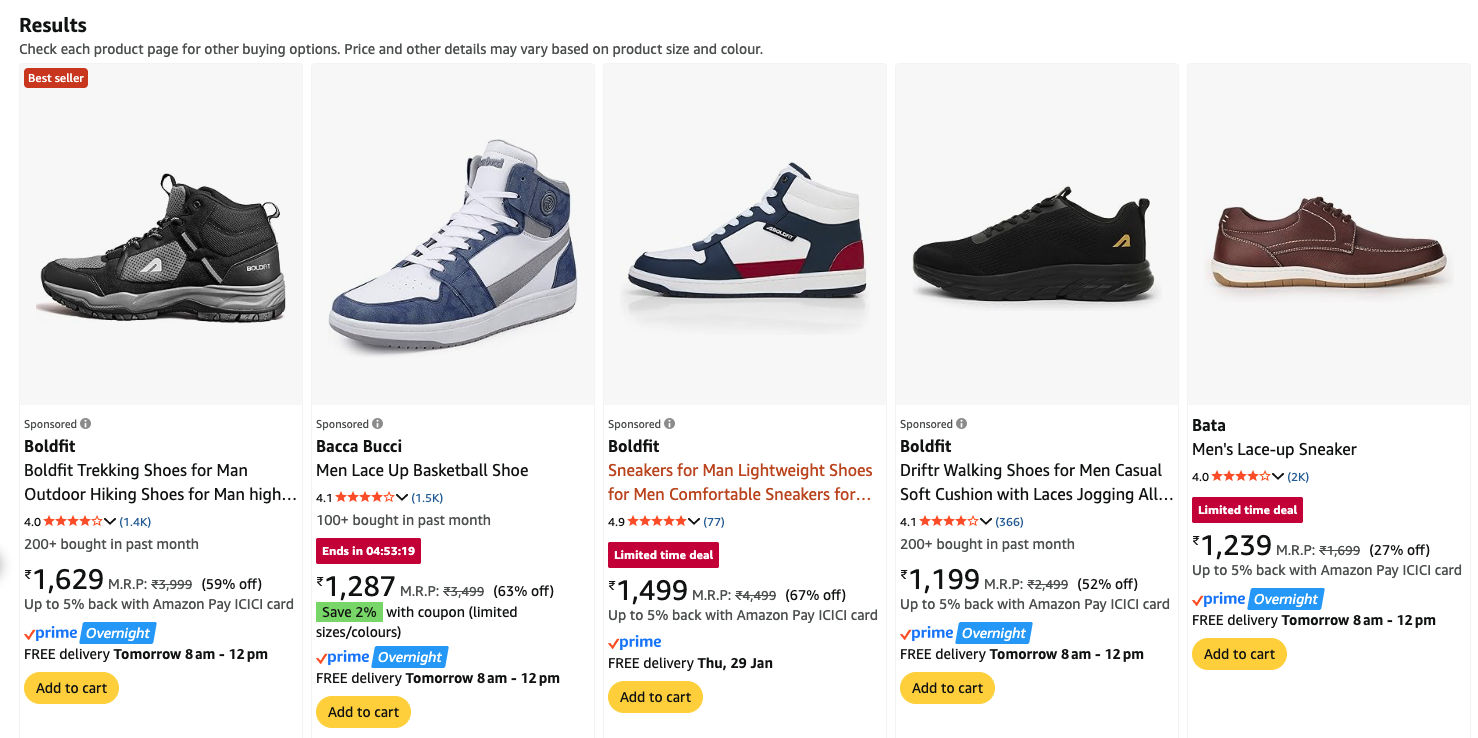Click the Best seller badge on Boldfit Trekking Shoes
The height and width of the screenshot is (738, 1478).
(x=55, y=77)
